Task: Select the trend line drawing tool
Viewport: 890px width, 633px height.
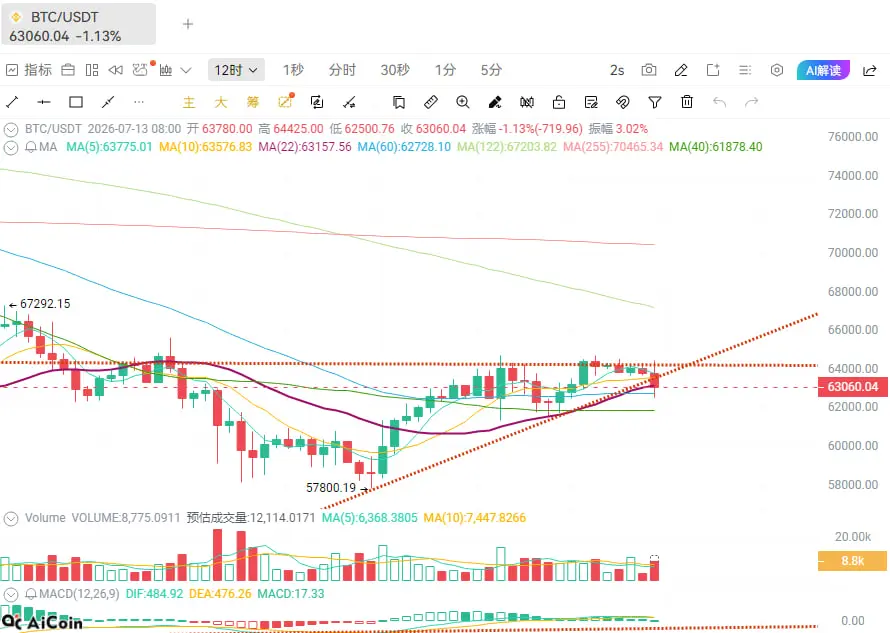Action: 12,102
